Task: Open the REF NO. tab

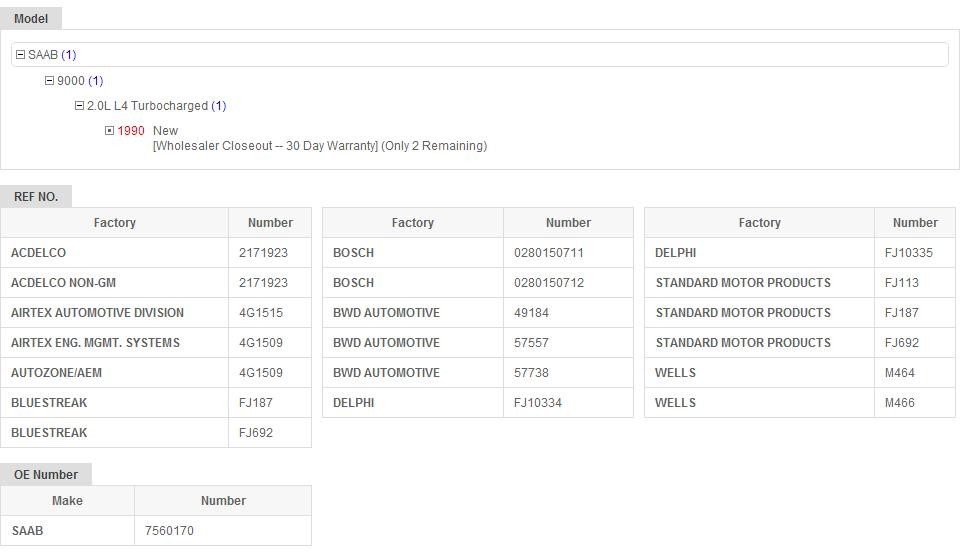Action: [36, 197]
